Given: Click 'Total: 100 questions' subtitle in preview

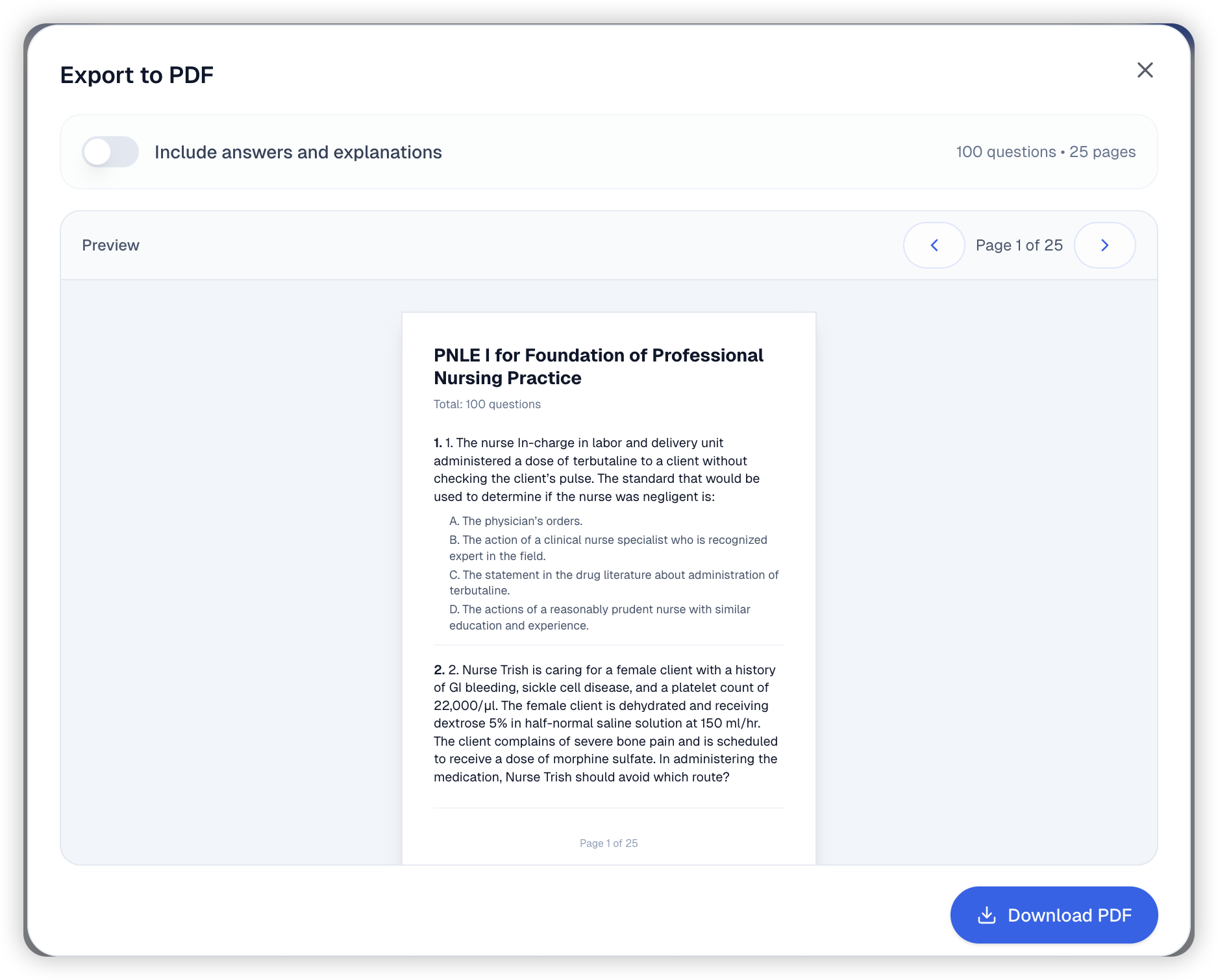Looking at the screenshot, I should (x=487, y=404).
